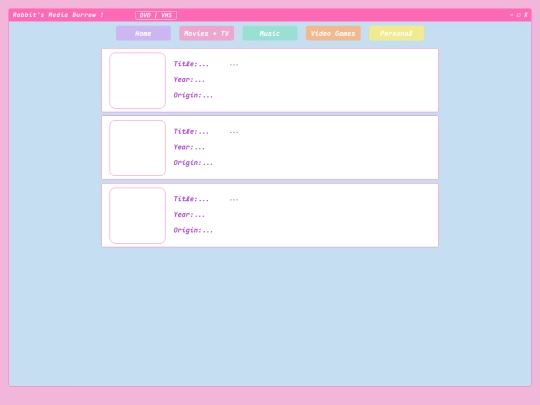Viewport: 540px width, 405px height.
Task: Go to the Video Games tab
Action: click(x=333, y=33)
